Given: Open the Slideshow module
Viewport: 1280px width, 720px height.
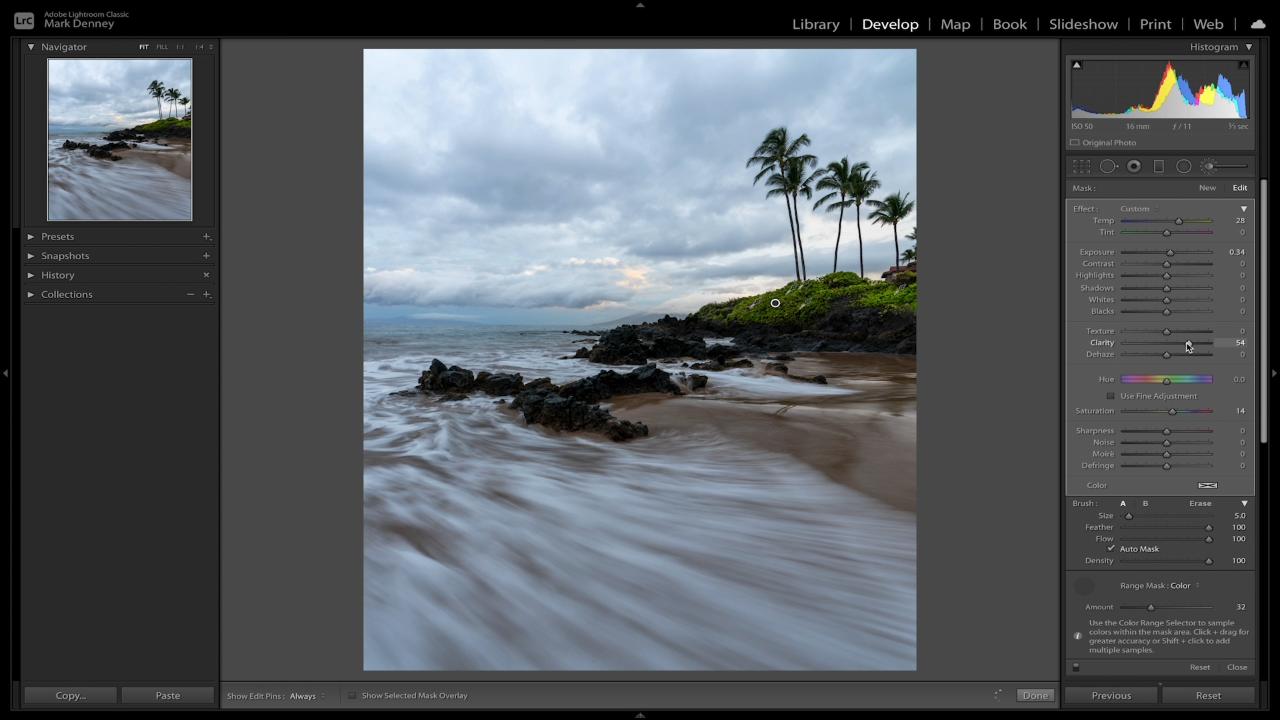Looking at the screenshot, I should (1083, 24).
